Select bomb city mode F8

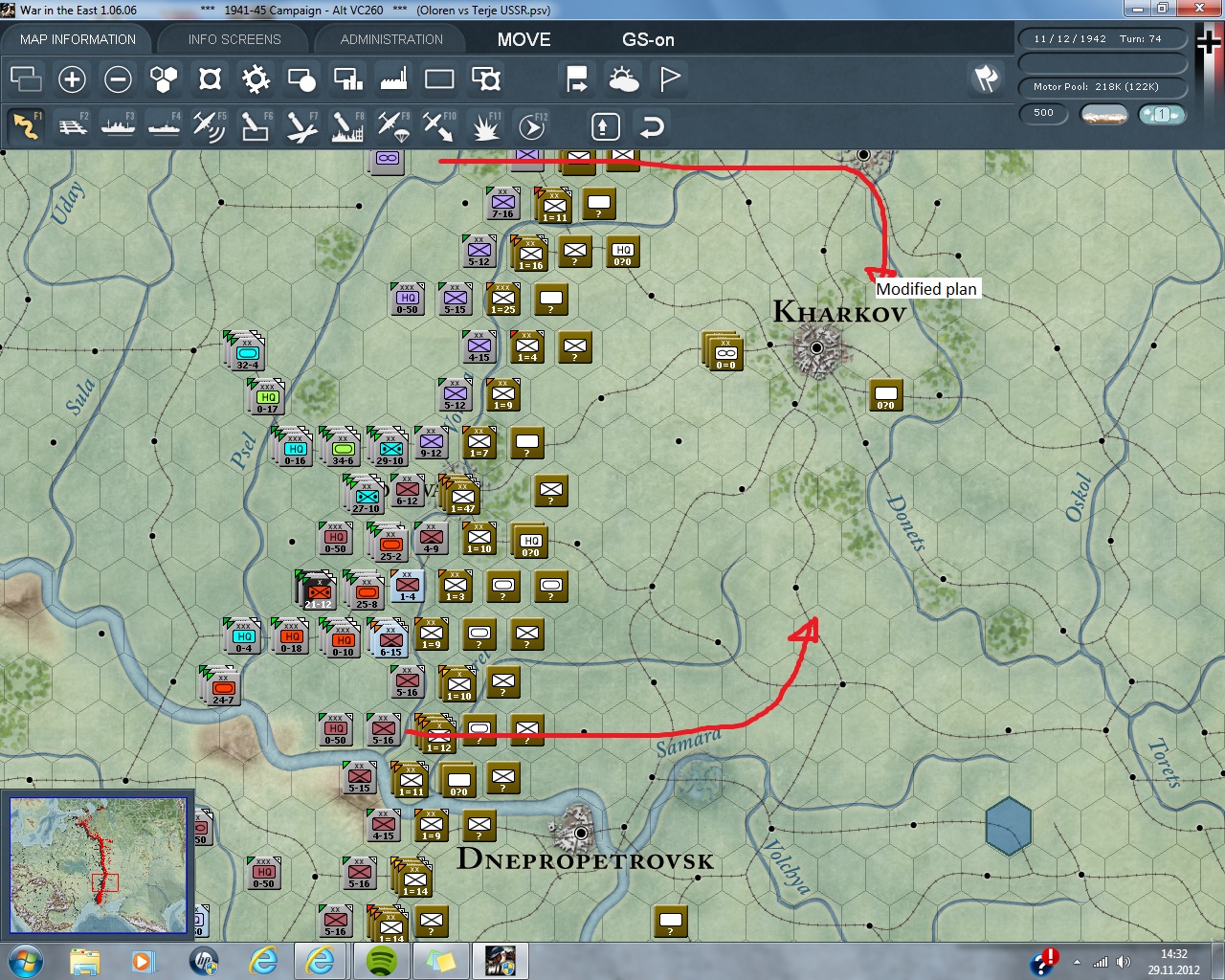pos(347,126)
